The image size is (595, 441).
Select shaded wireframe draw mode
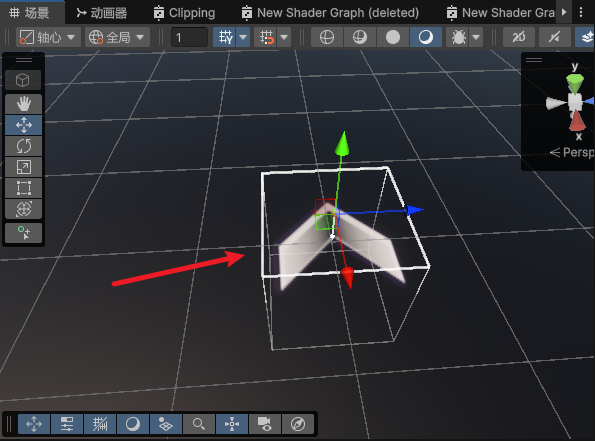[360, 37]
